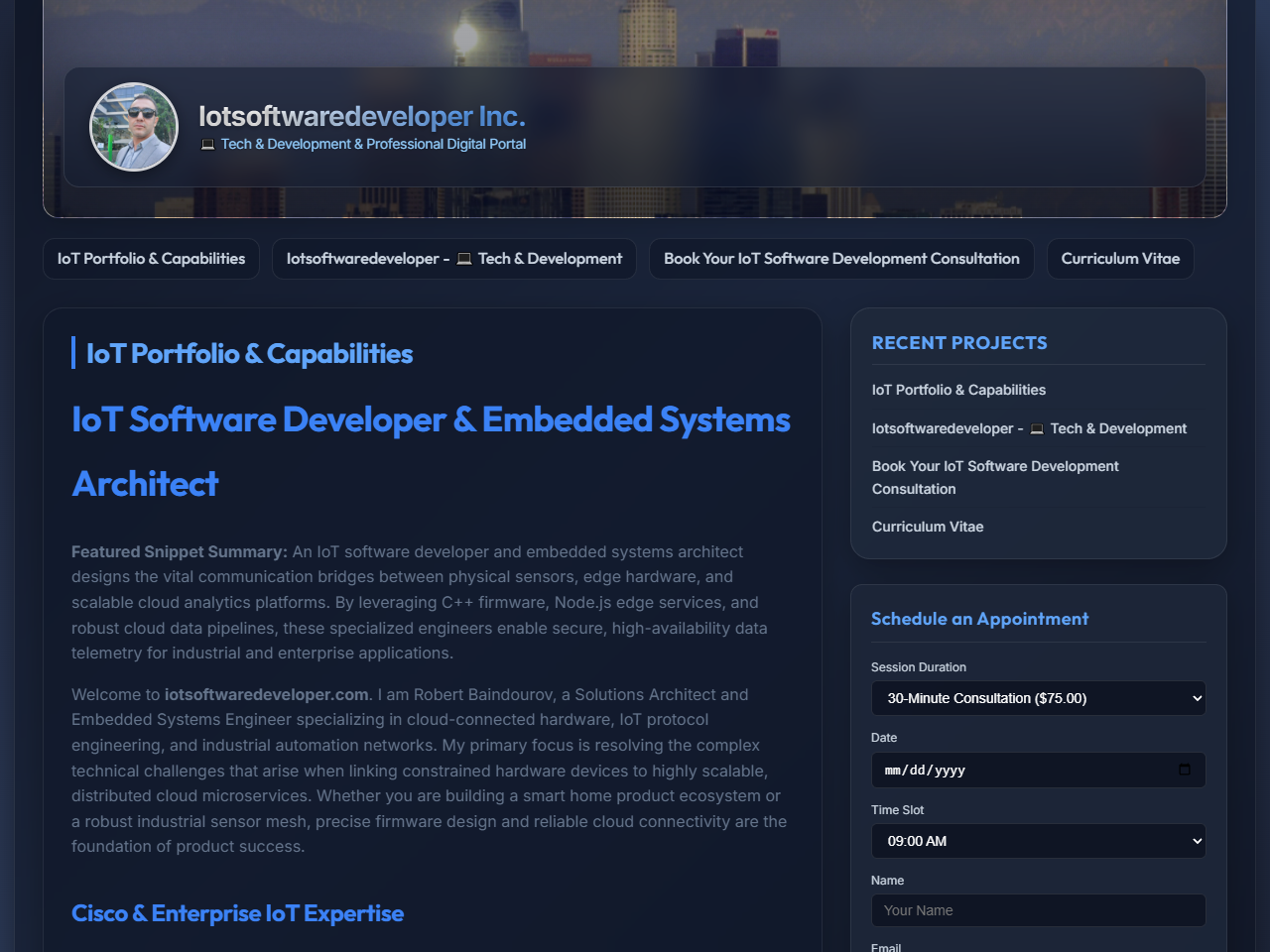1270x952 pixels.
Task: Expand the Time Slot dropdown
Action: coord(1038,841)
